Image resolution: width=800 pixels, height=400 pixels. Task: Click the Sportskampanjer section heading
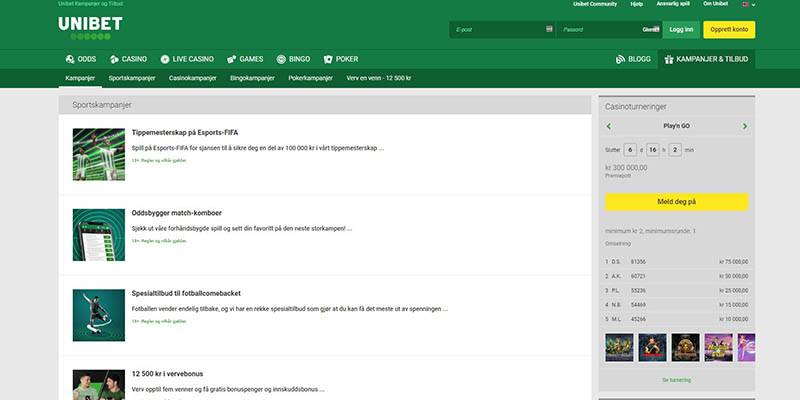point(102,105)
